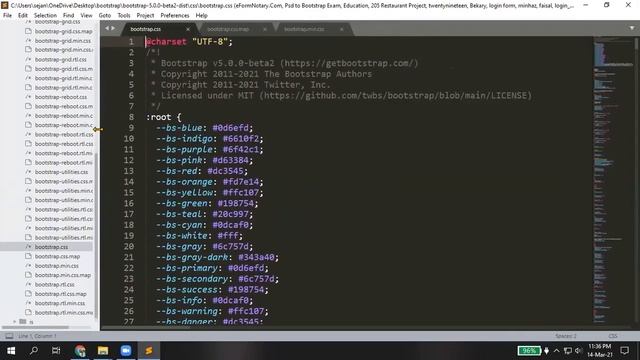
Task: Click the Sublime Text taskbar icon
Action: [149, 351]
